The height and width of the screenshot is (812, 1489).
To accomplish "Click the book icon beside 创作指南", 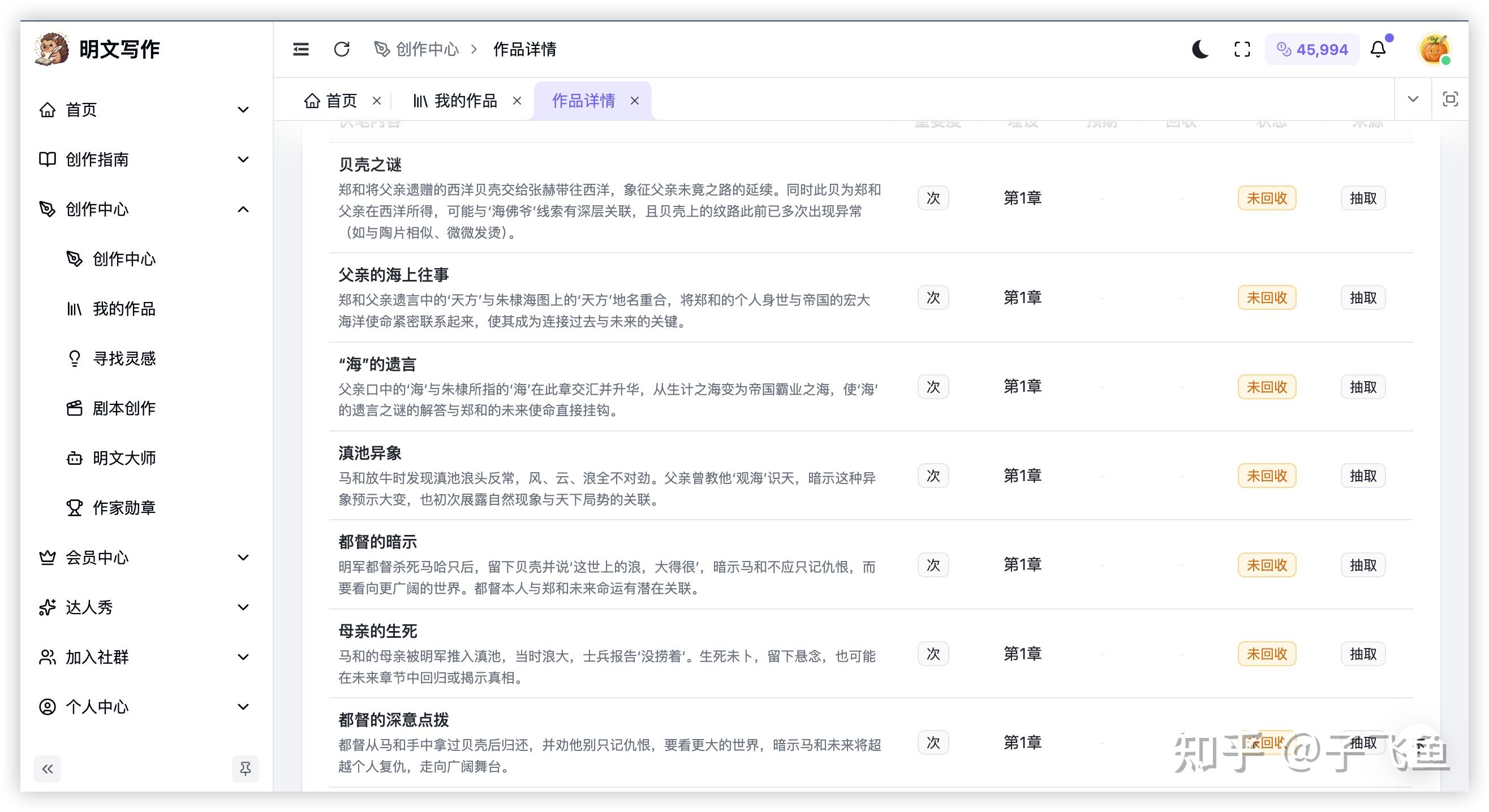I will point(48,159).
